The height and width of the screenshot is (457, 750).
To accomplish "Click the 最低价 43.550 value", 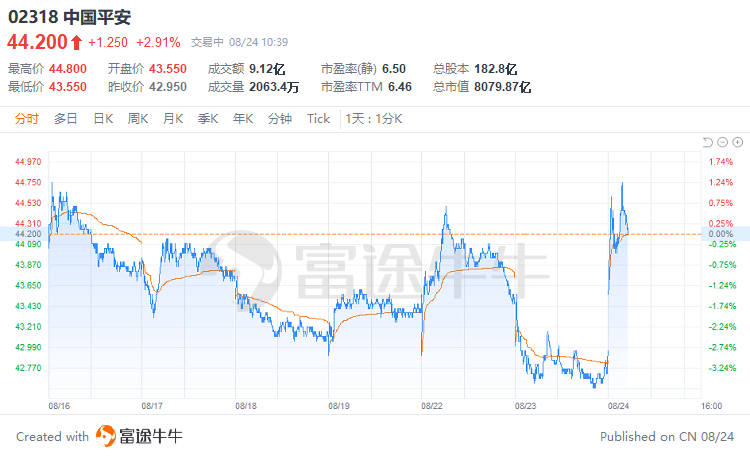I will point(67,87).
